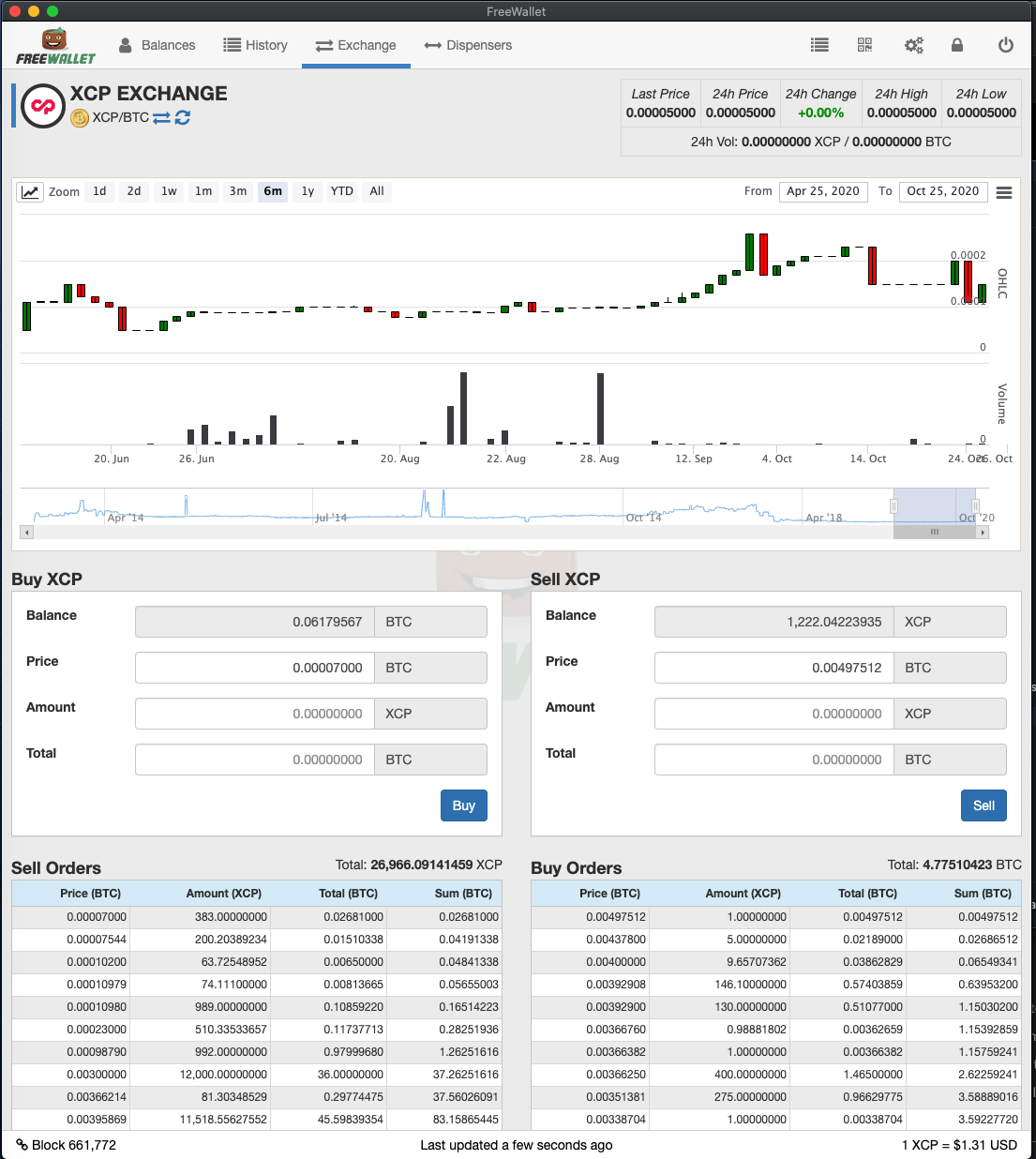The image size is (1036, 1159).
Task: Click the chart type line icon
Action: (30, 191)
